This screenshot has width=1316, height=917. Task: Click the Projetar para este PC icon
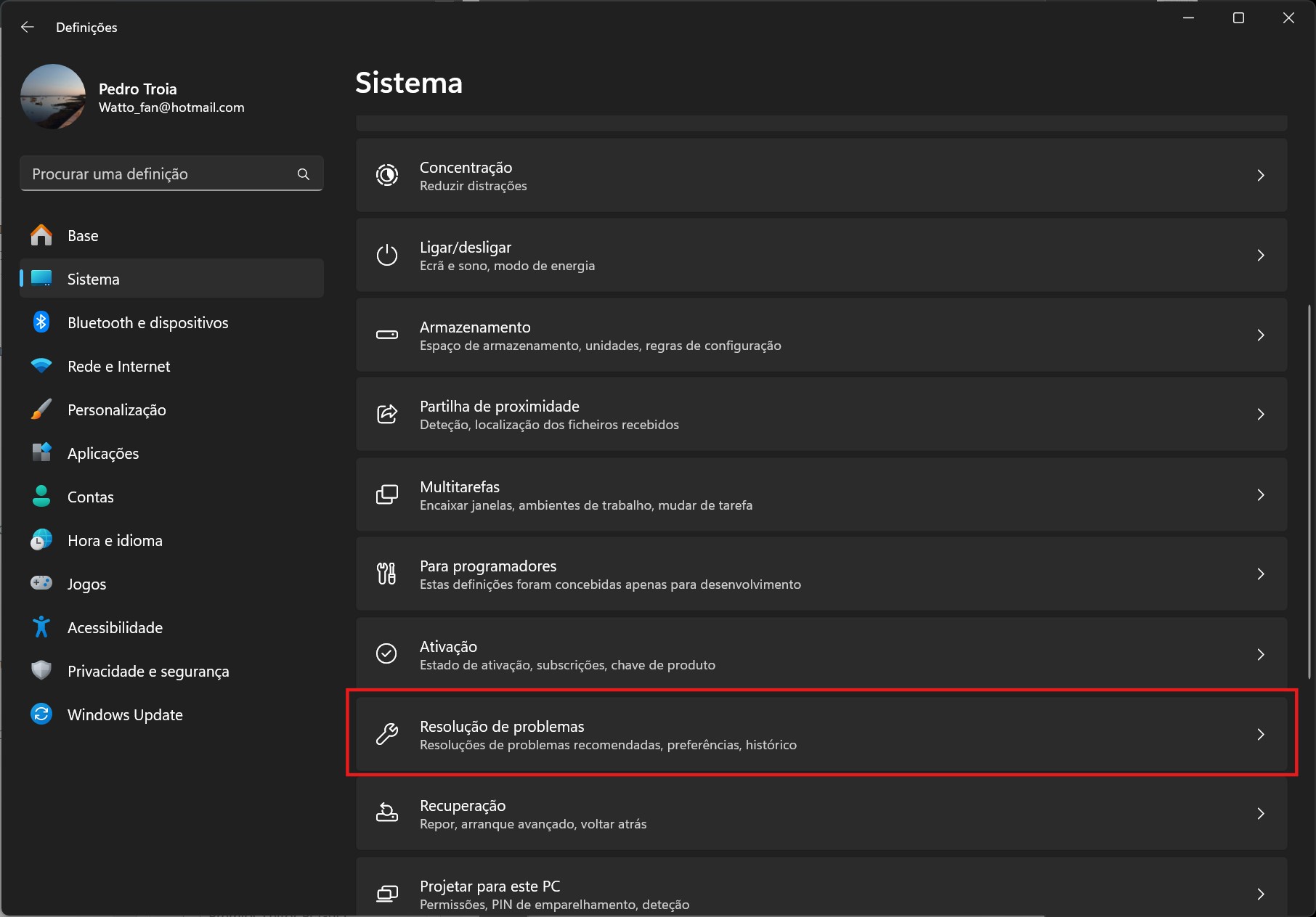387,894
